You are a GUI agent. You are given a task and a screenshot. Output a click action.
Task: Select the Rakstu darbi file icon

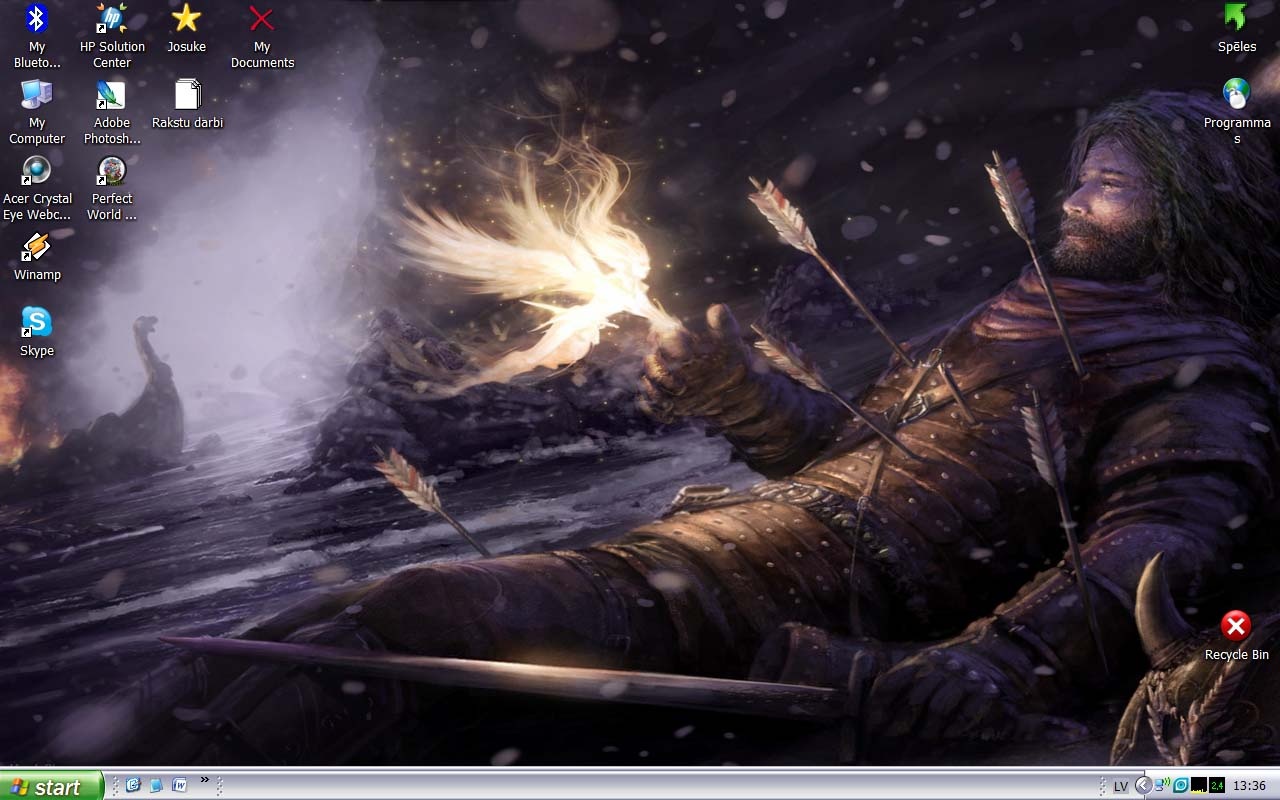pyautogui.click(x=187, y=104)
